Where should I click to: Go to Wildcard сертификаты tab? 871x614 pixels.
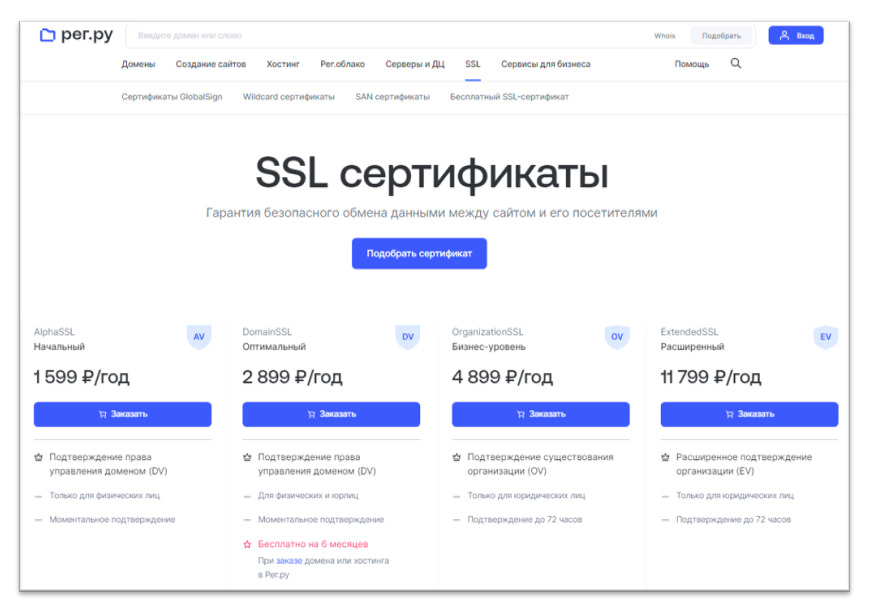(289, 97)
